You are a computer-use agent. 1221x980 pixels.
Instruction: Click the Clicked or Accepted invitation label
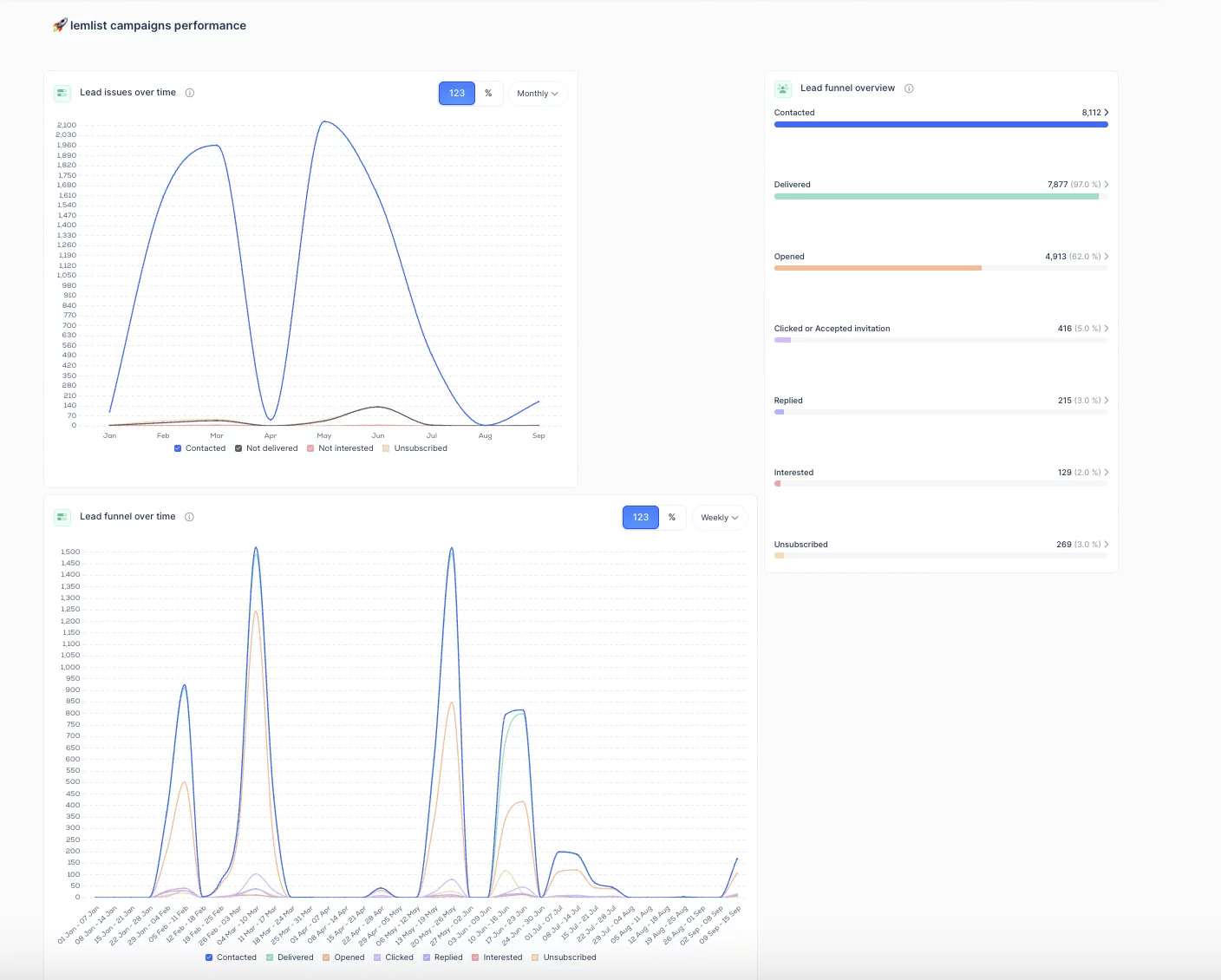[832, 329]
